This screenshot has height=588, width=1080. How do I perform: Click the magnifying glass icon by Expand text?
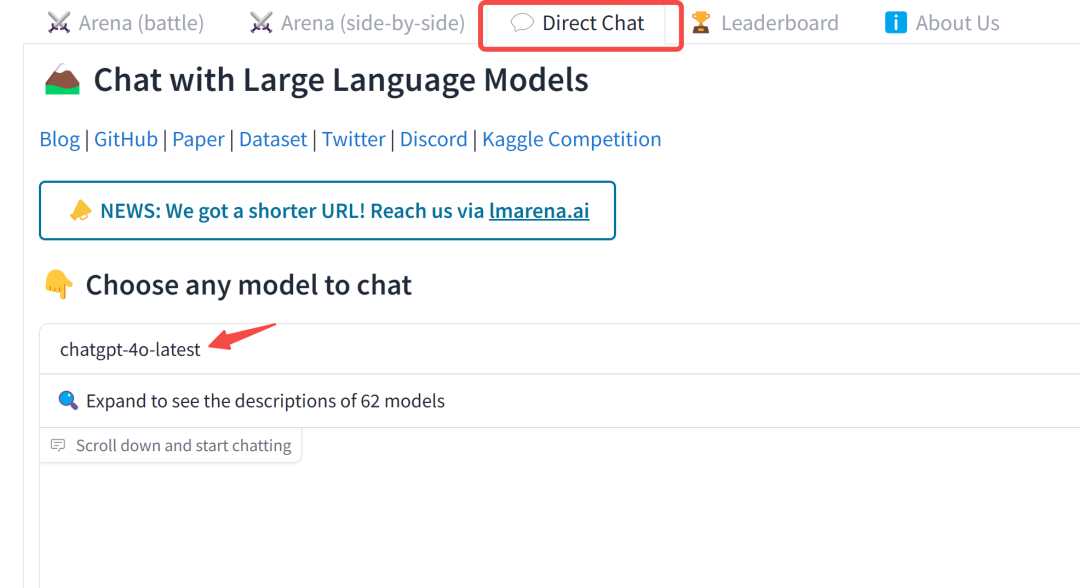68,400
